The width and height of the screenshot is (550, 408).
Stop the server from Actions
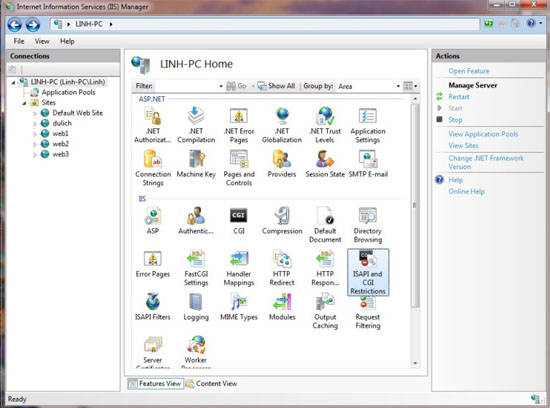point(455,120)
